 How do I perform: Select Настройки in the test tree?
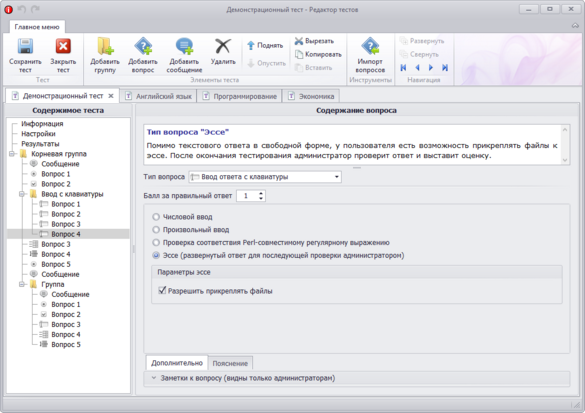click(x=38, y=134)
